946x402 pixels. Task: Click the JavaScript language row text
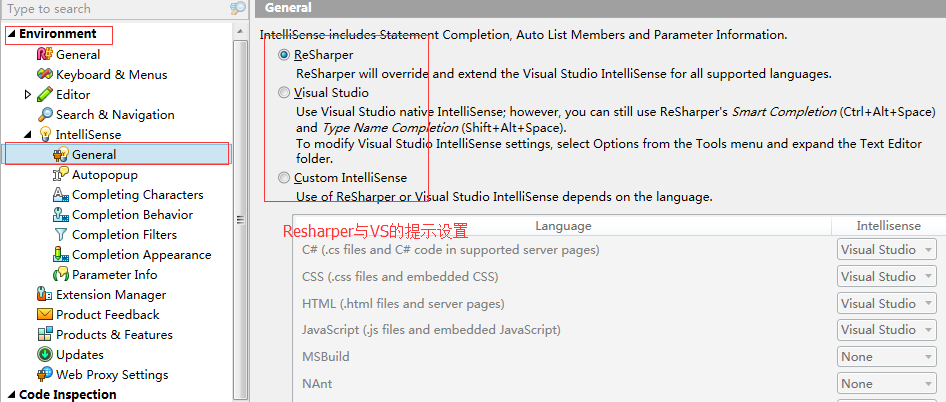[431, 330]
